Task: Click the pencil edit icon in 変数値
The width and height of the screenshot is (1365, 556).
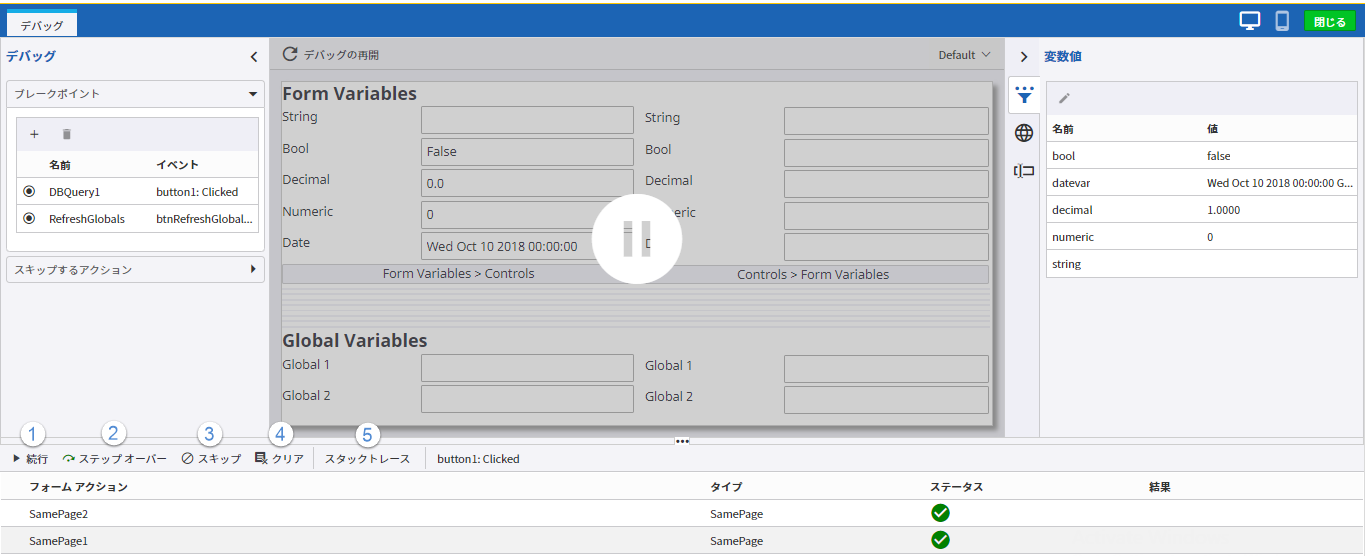Action: 1065,98
